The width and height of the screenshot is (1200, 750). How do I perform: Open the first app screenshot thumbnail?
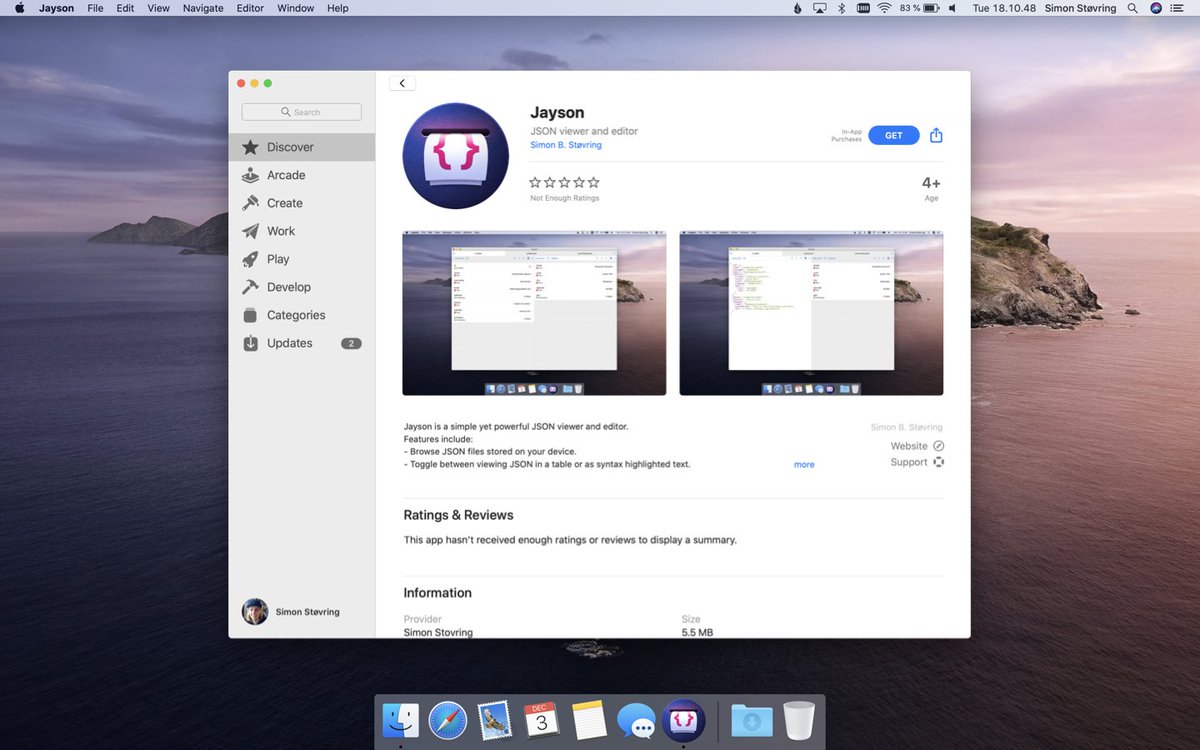coord(534,313)
